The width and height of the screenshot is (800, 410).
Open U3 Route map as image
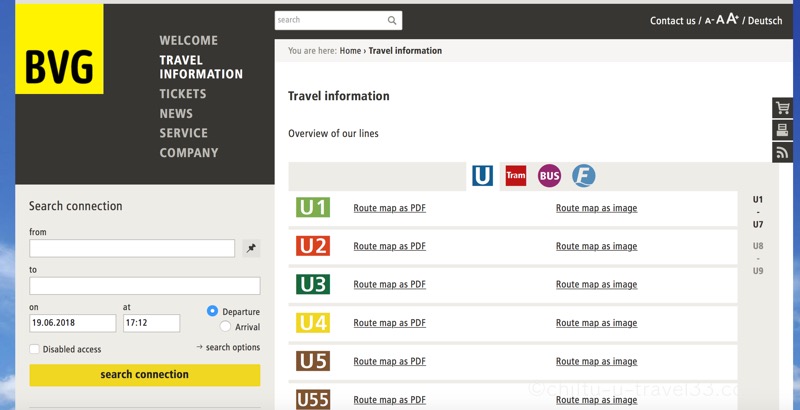[596, 285]
